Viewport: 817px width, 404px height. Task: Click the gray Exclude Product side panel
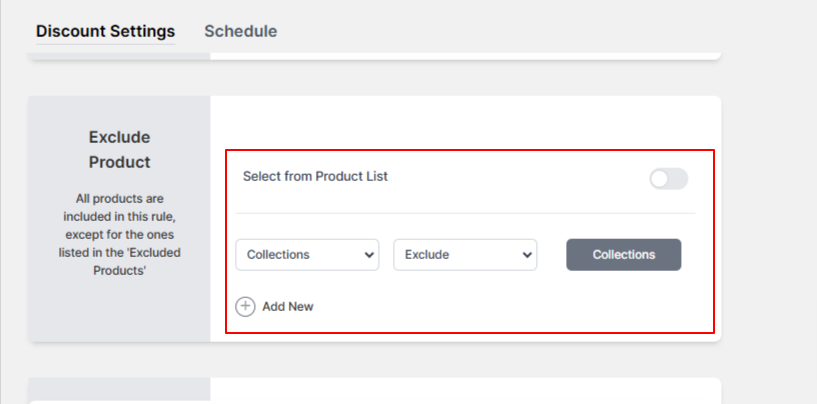[119, 219]
